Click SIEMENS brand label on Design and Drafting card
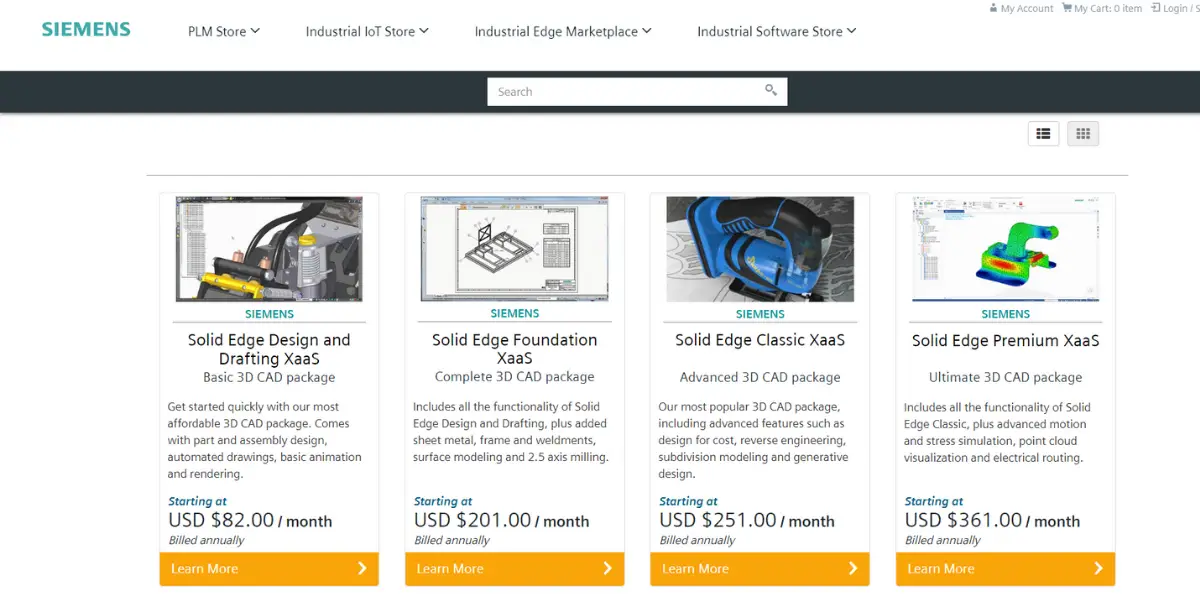This screenshot has width=1200, height=600. pos(269,313)
